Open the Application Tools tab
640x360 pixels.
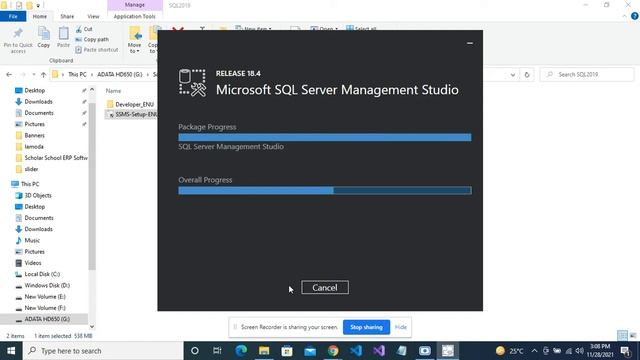pyautogui.click(x=134, y=16)
